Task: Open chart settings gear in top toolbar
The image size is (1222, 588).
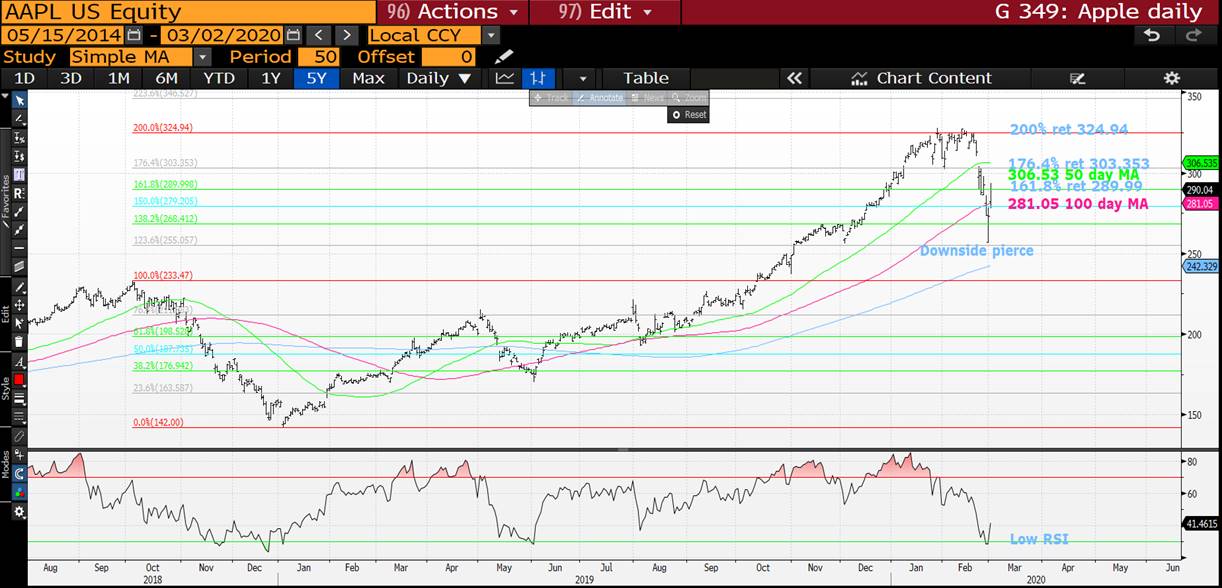Action: click(1172, 78)
